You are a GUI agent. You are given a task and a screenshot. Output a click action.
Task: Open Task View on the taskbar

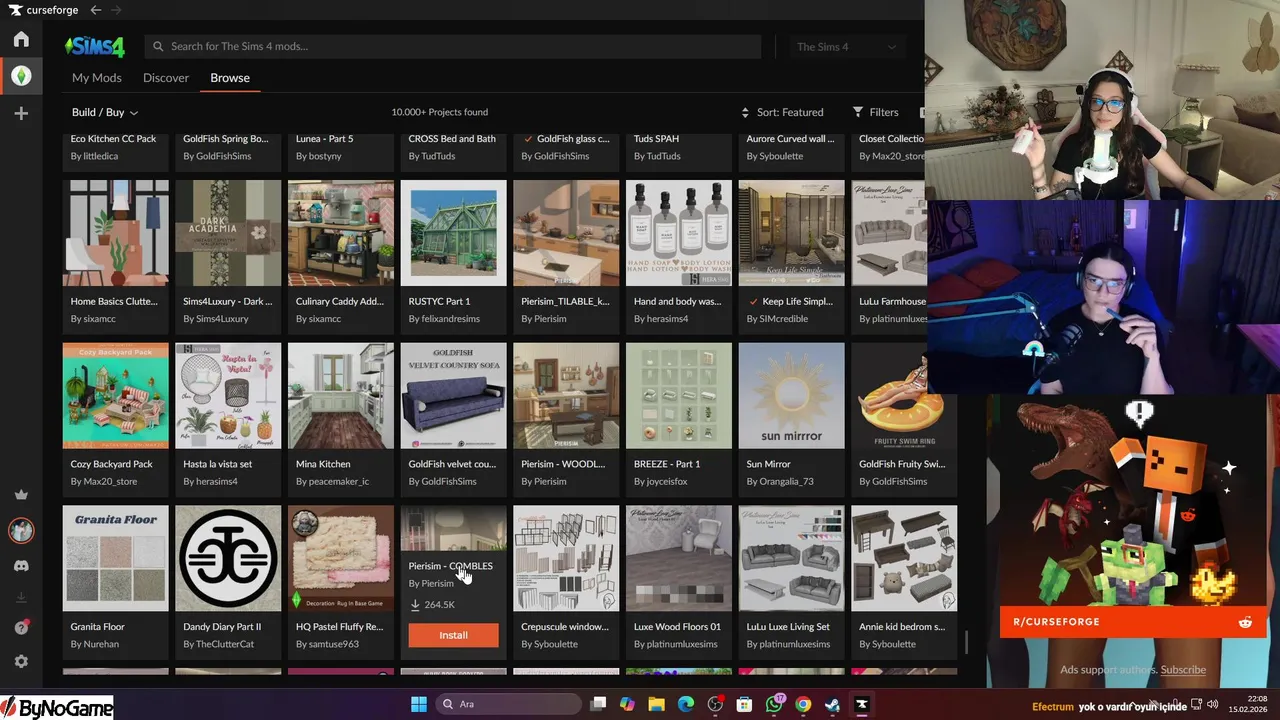point(598,704)
